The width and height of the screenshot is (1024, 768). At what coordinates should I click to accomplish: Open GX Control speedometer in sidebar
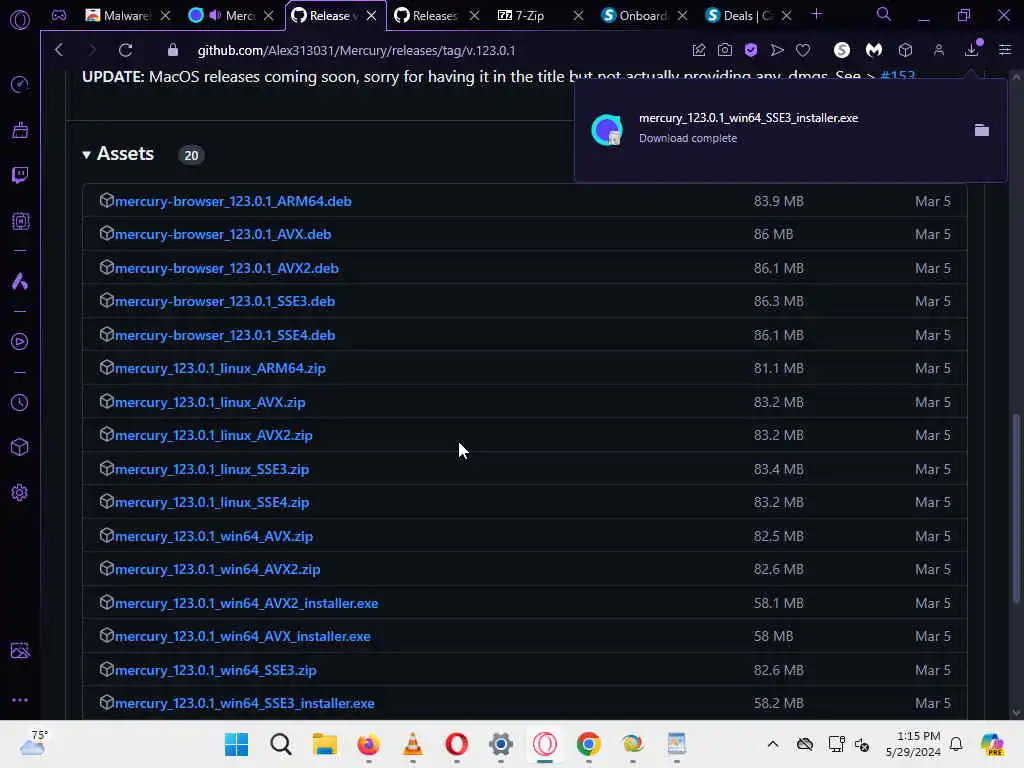tap(20, 84)
